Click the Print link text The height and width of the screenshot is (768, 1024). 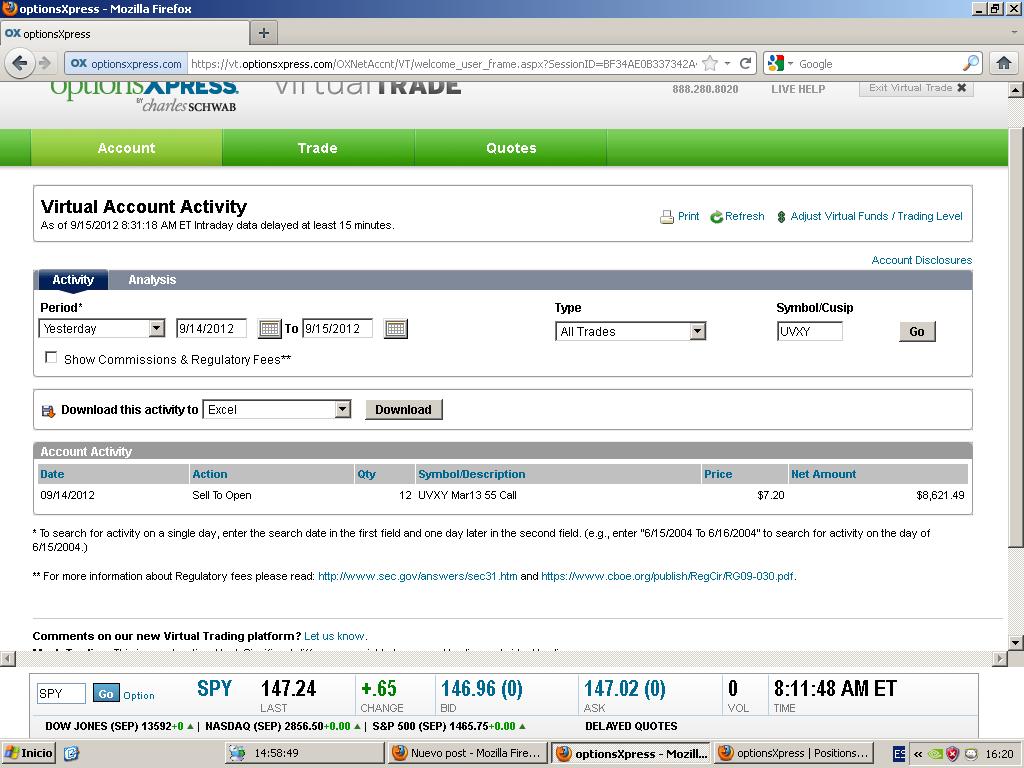tap(688, 216)
